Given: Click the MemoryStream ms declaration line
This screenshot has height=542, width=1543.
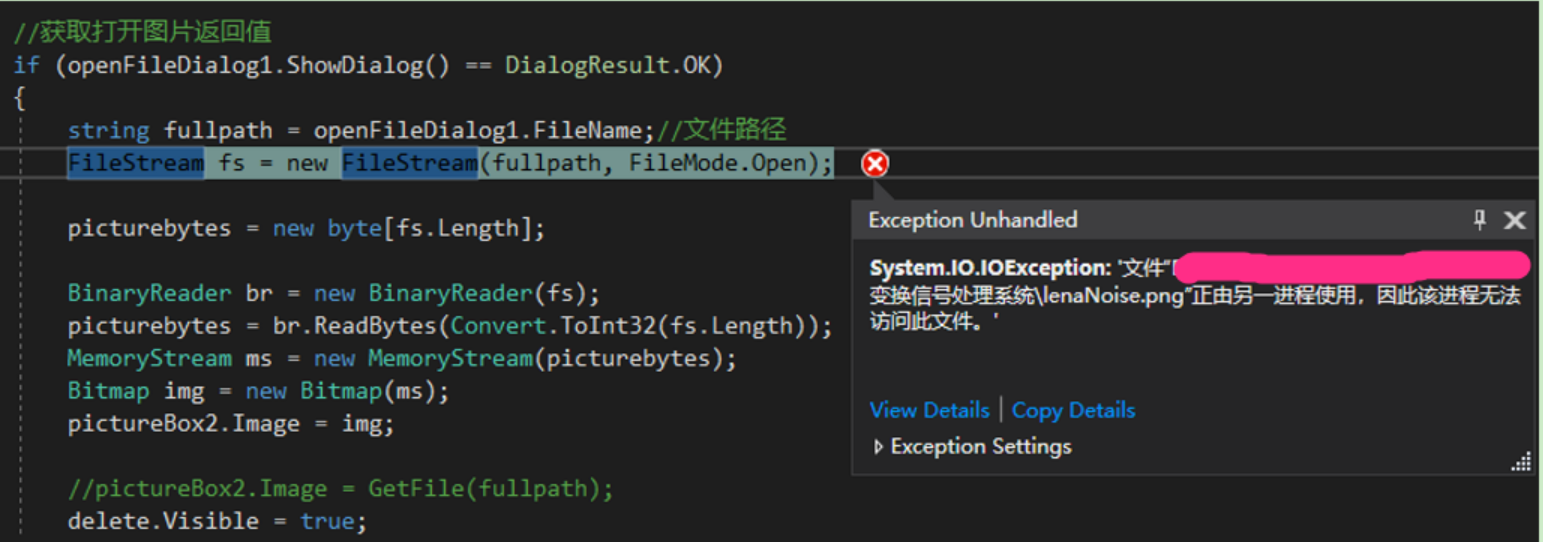Looking at the screenshot, I should 402,358.
